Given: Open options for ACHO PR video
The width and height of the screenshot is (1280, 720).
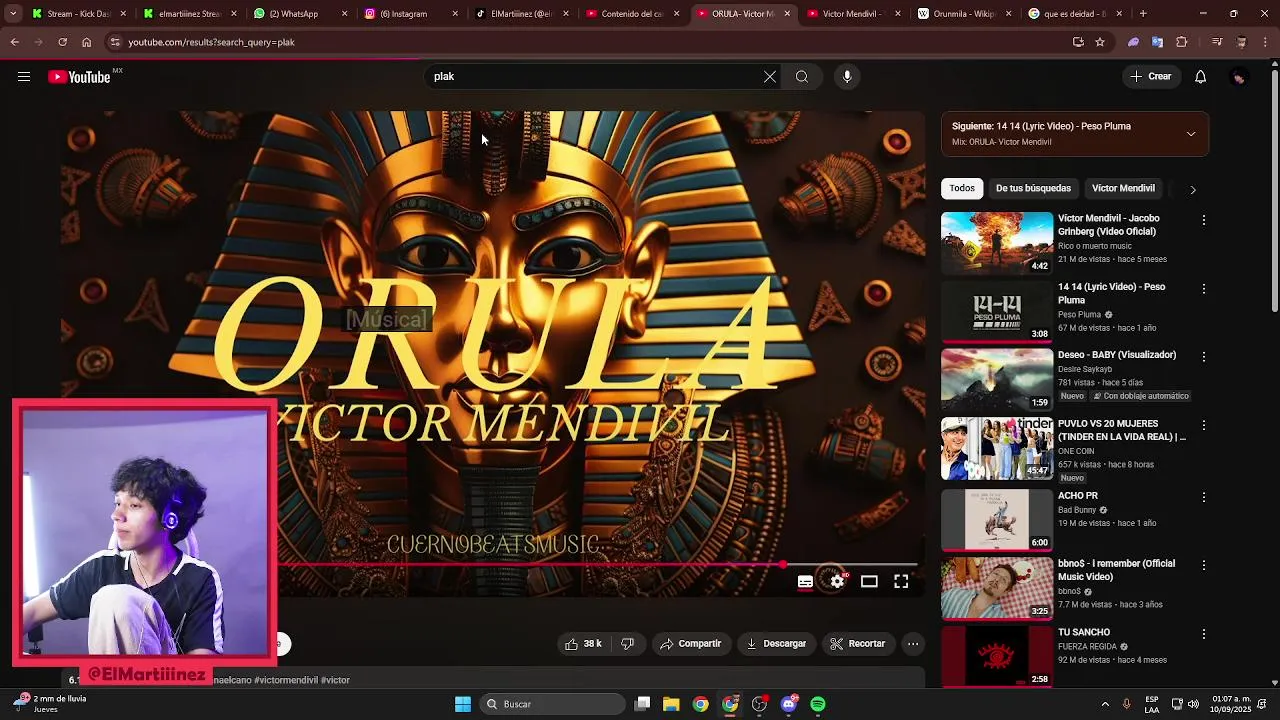Looking at the screenshot, I should tap(1204, 497).
